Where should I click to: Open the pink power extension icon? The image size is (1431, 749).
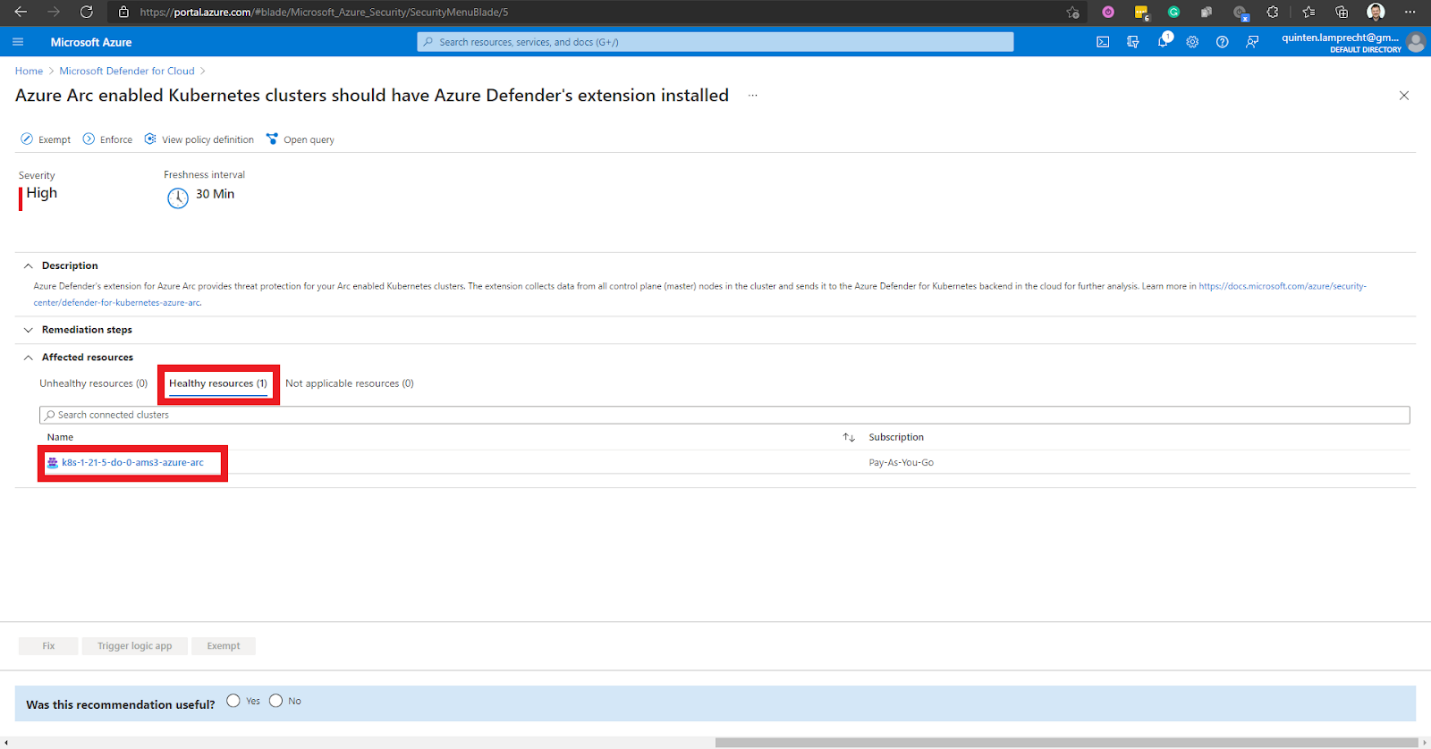(x=1108, y=12)
